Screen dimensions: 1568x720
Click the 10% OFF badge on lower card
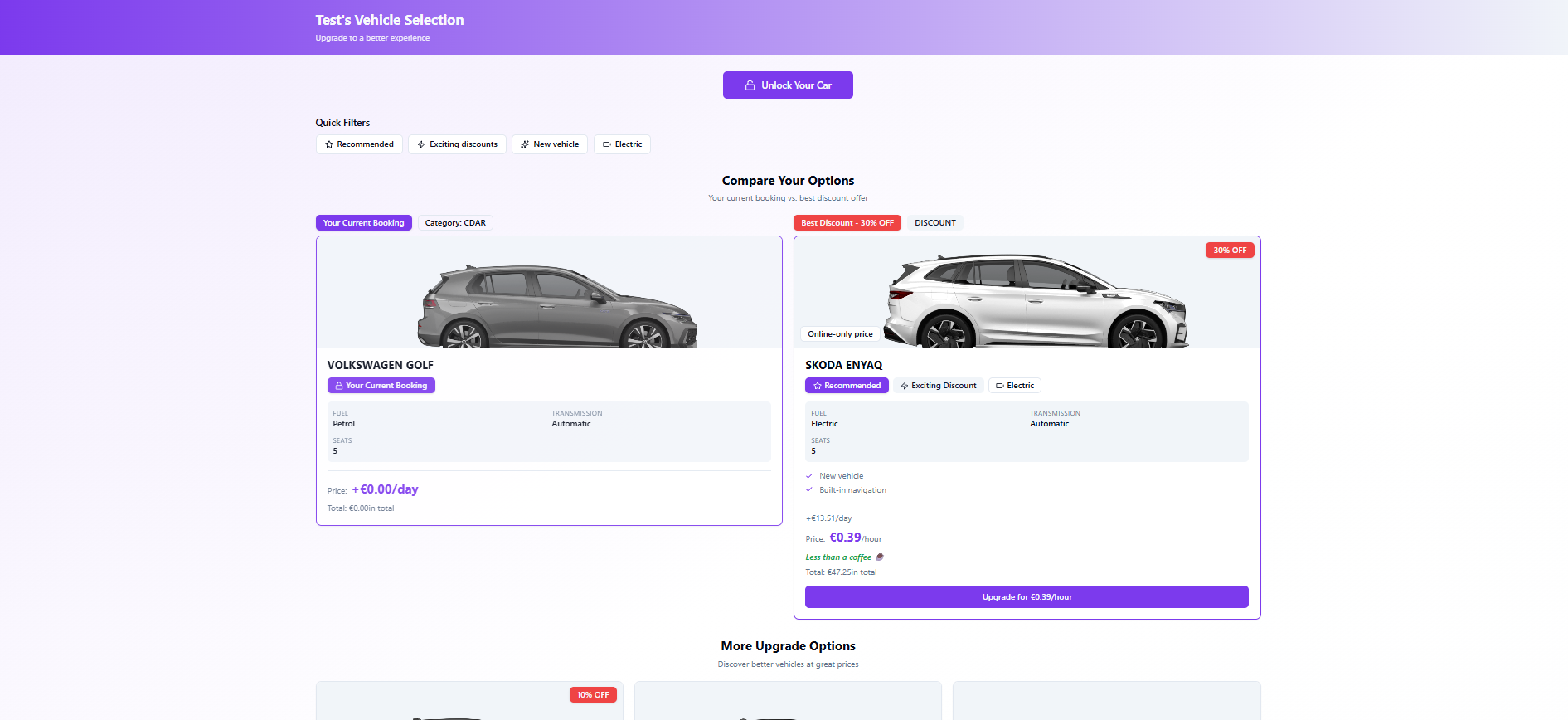(x=593, y=695)
